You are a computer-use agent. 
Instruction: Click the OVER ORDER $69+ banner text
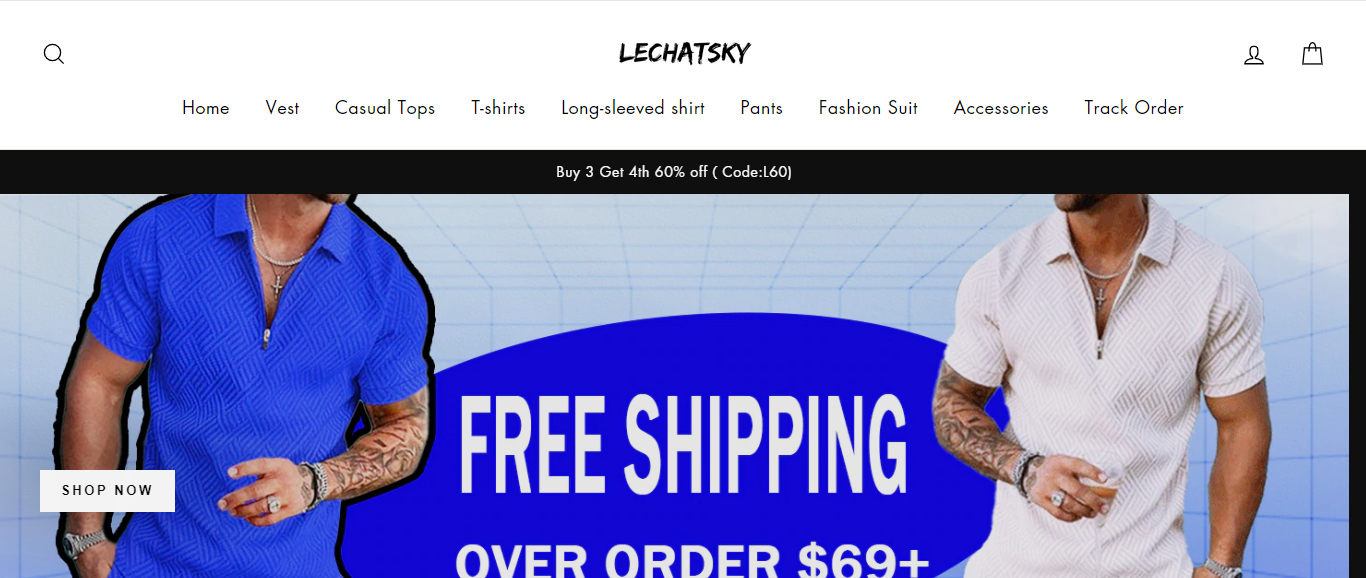pyautogui.click(x=692, y=560)
